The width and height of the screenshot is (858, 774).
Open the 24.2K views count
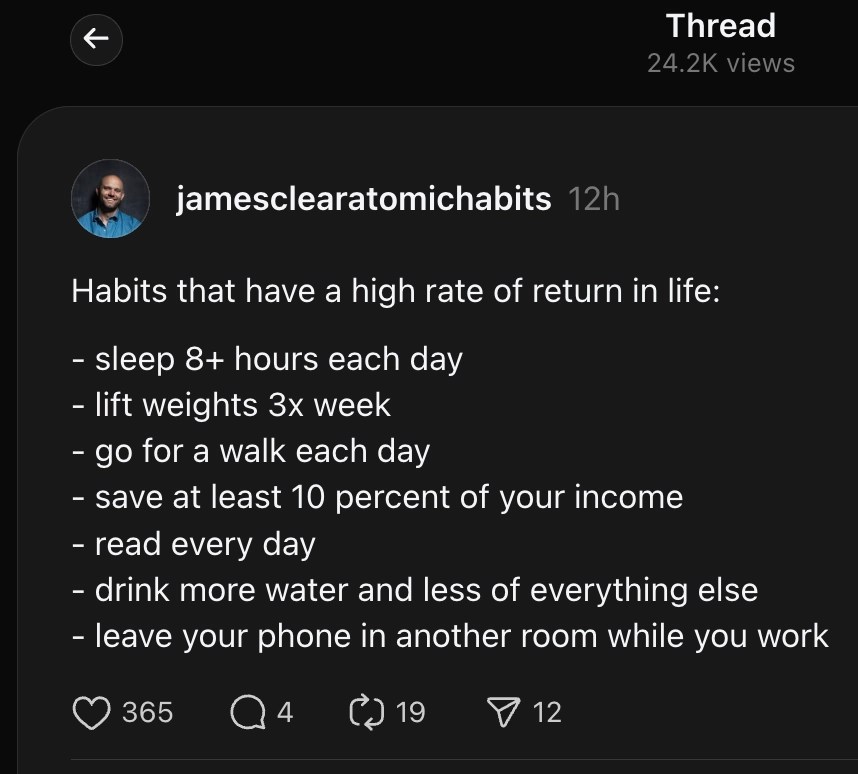click(721, 62)
